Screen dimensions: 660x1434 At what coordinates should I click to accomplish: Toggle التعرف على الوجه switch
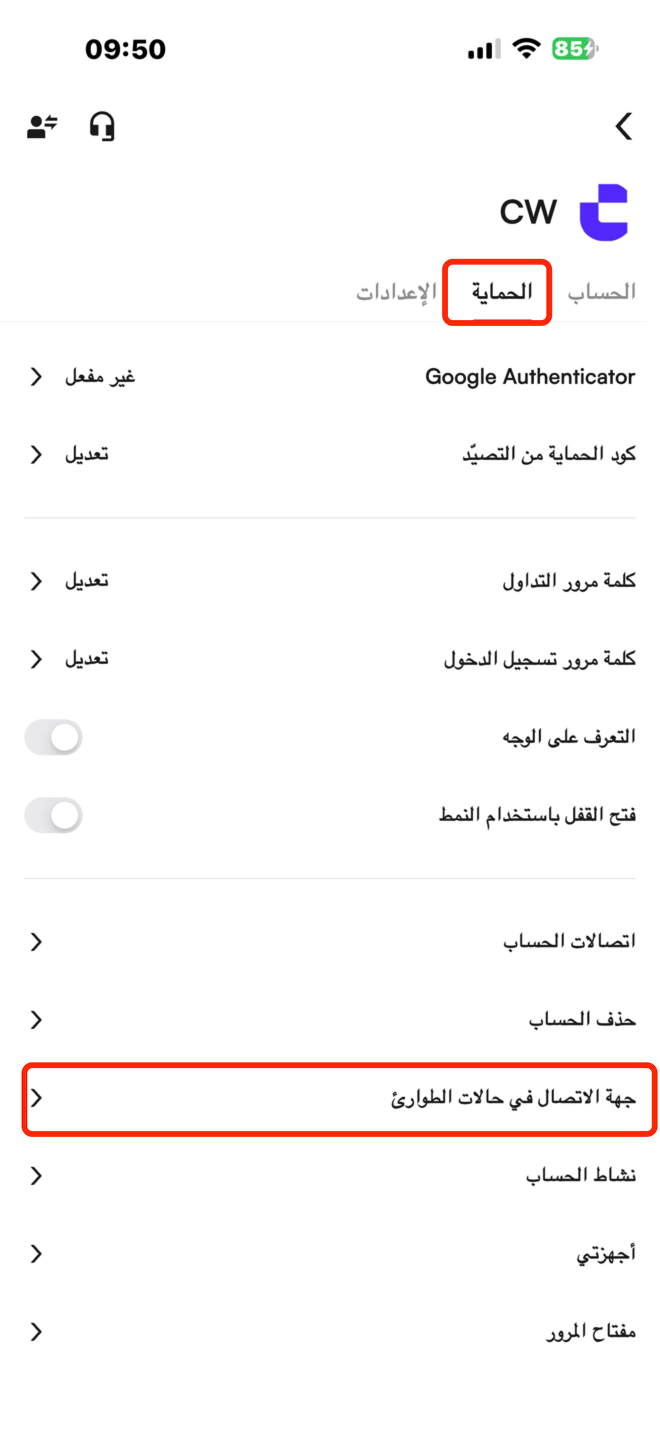pos(53,738)
